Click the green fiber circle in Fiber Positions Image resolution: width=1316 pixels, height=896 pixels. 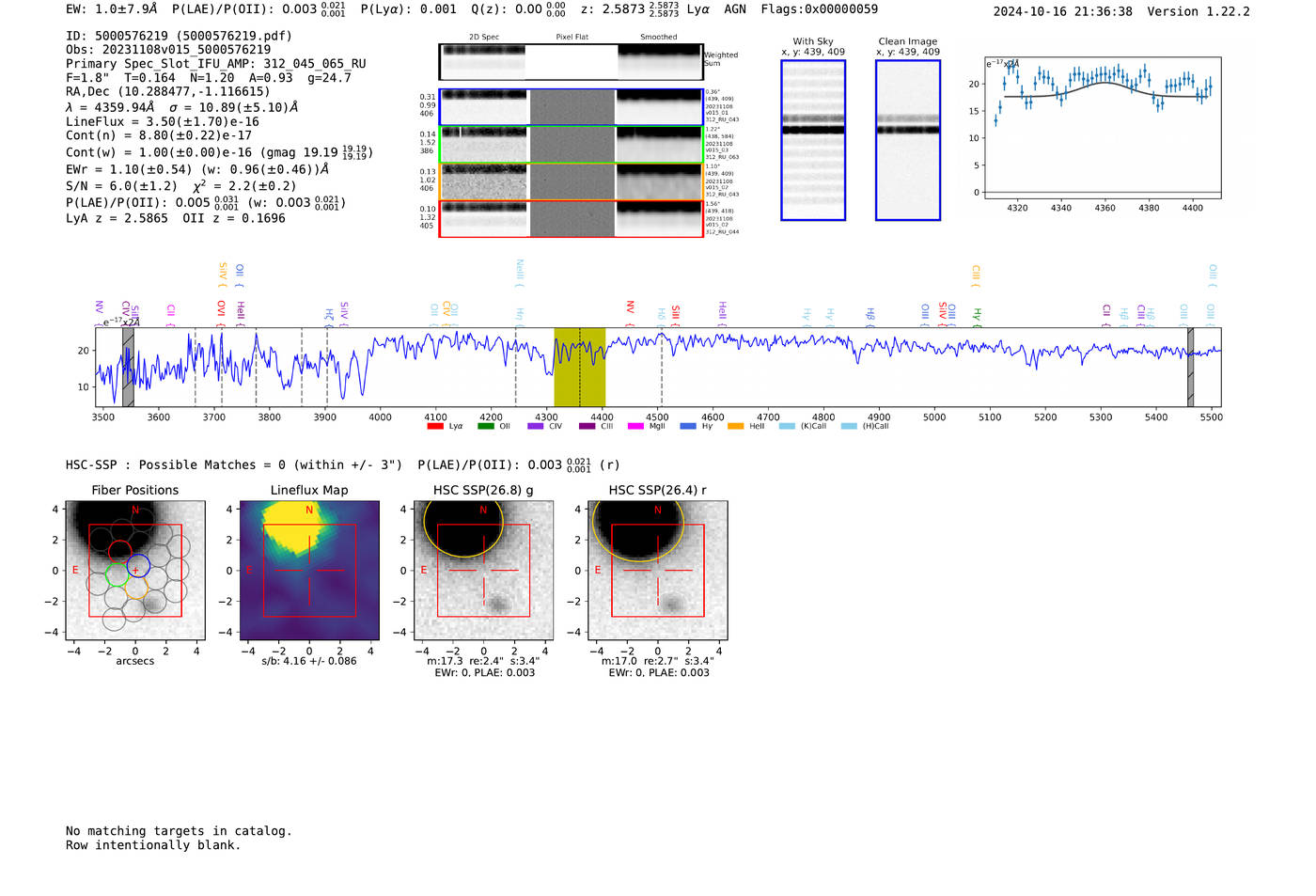pyautogui.click(x=117, y=574)
